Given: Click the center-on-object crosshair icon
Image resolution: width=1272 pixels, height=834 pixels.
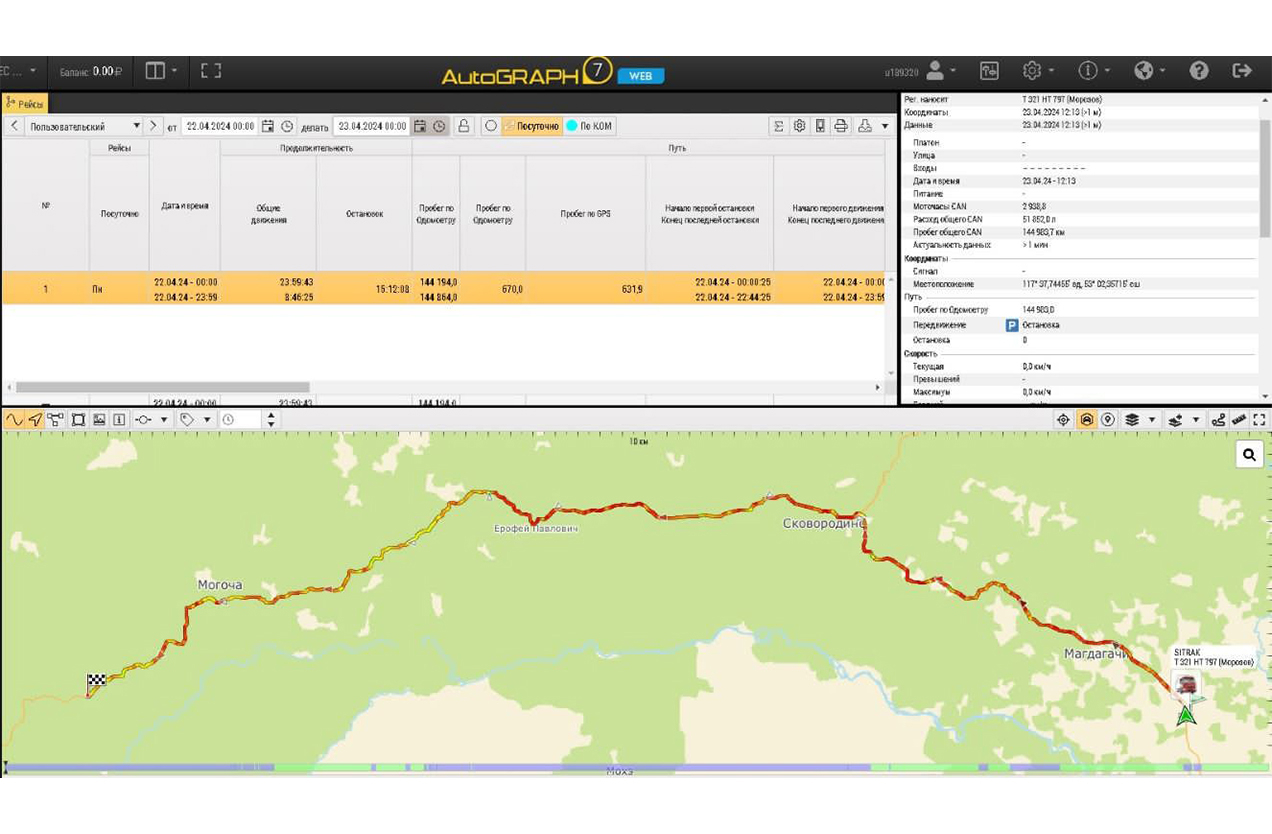Looking at the screenshot, I should tap(1064, 420).
